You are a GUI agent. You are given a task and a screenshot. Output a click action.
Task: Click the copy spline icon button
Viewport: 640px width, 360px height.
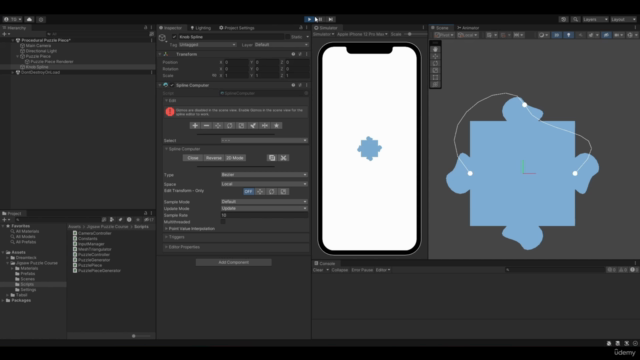click(272, 158)
